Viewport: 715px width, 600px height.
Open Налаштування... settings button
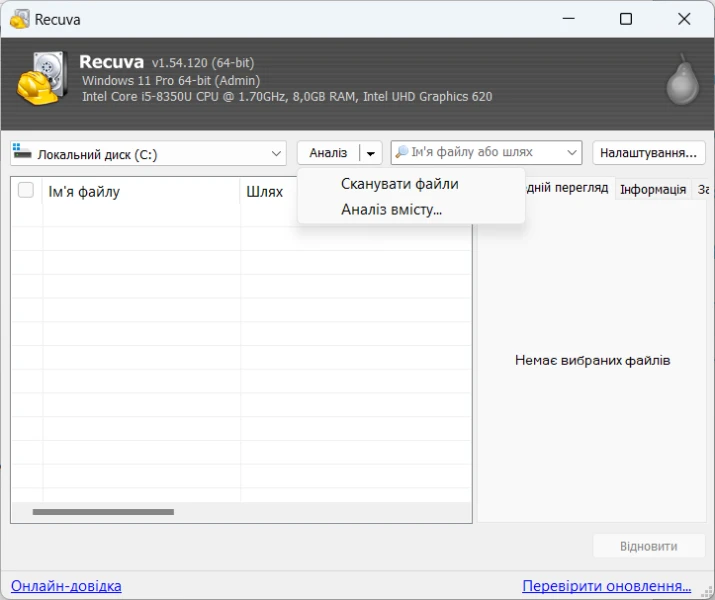click(x=648, y=153)
